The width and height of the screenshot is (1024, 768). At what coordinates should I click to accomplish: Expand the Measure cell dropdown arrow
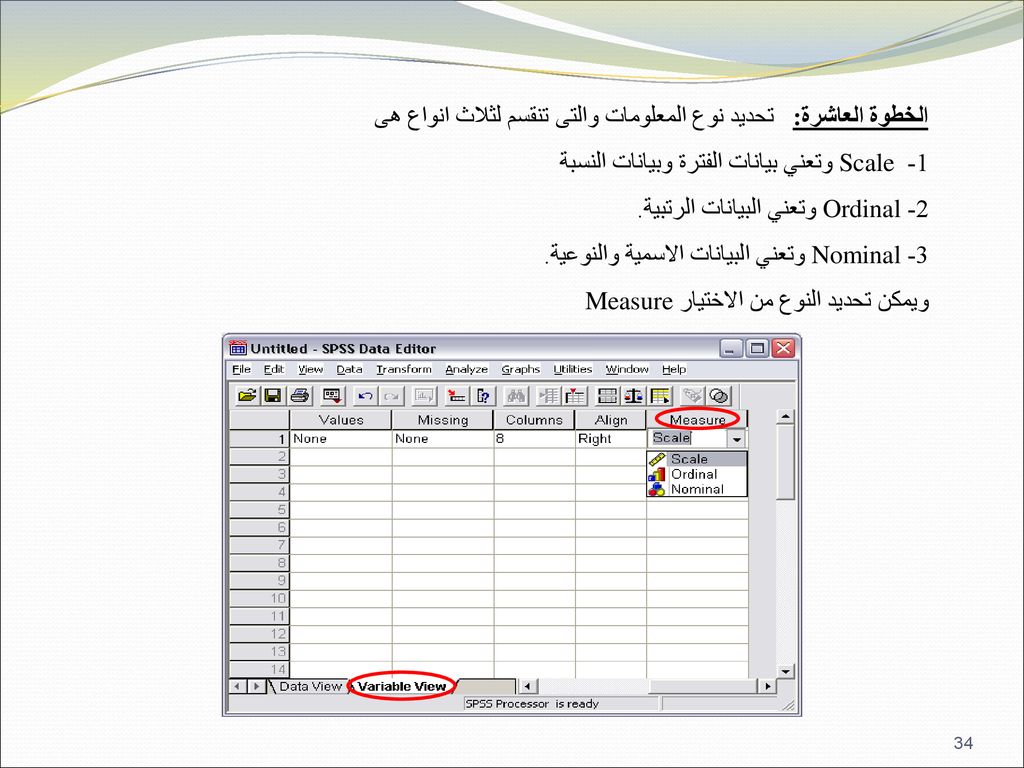coord(737,439)
